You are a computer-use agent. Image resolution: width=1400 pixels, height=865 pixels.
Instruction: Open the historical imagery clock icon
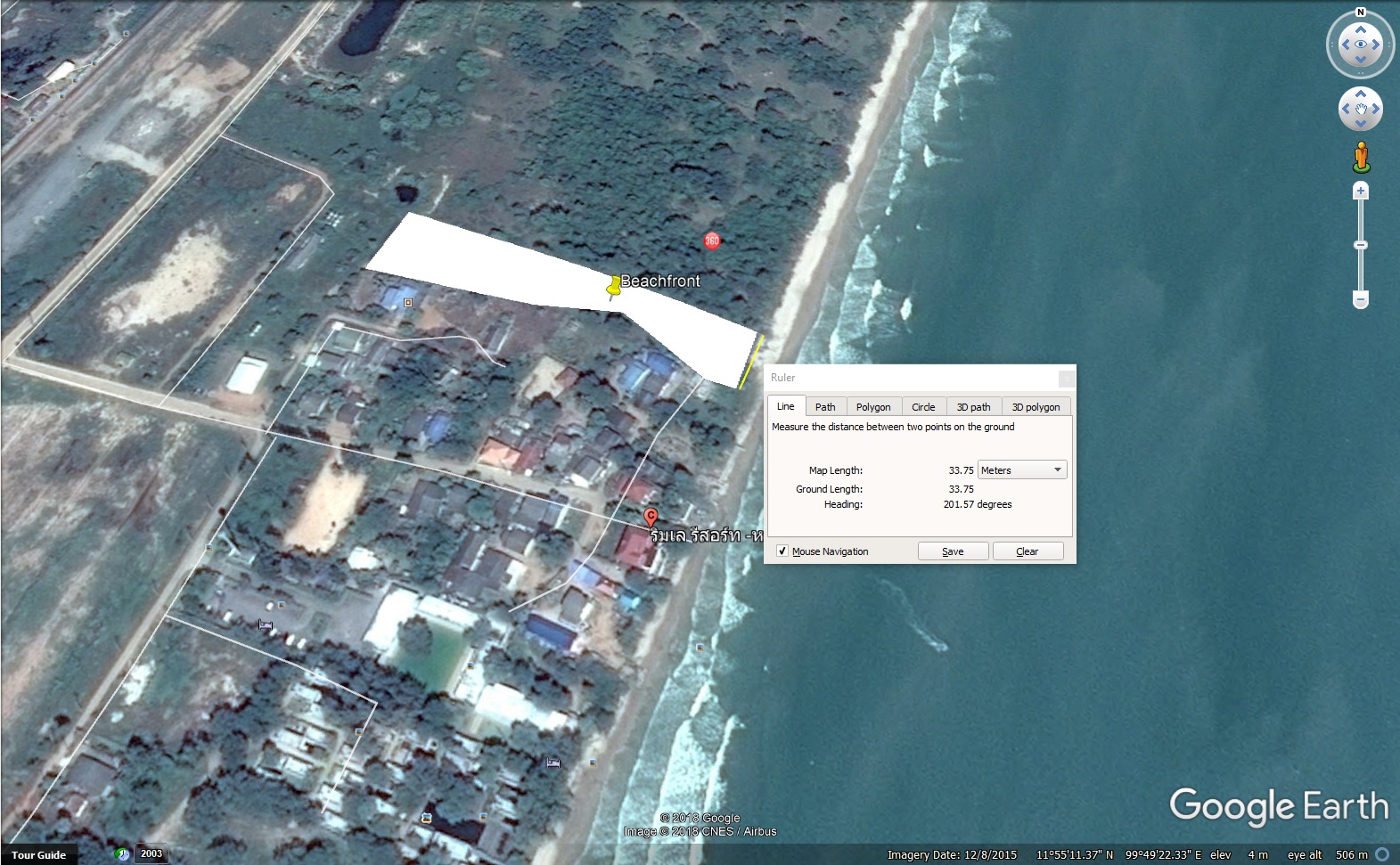pyautogui.click(x=123, y=854)
